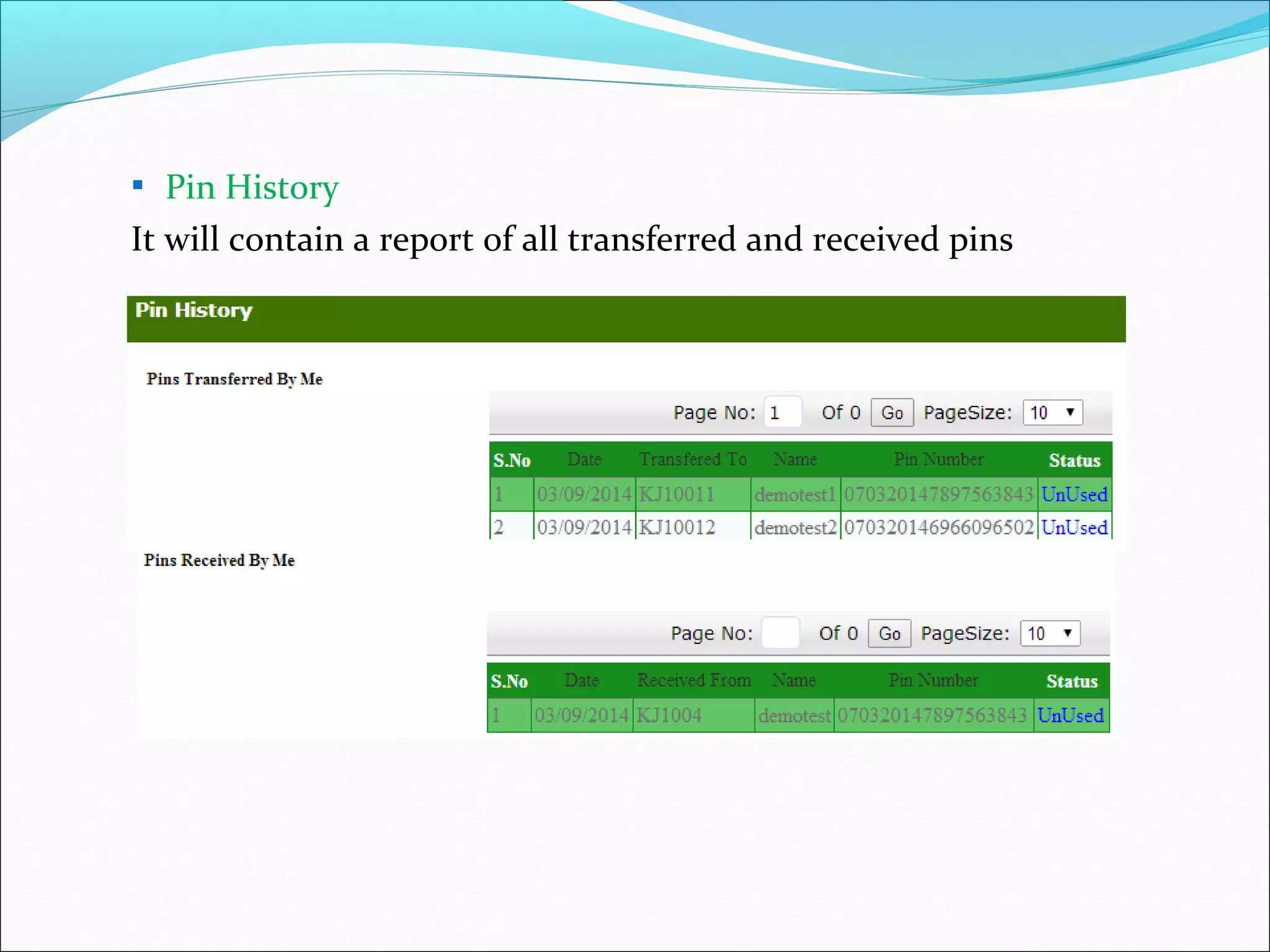
Task: Click S.No header in Received table
Action: [x=509, y=681]
